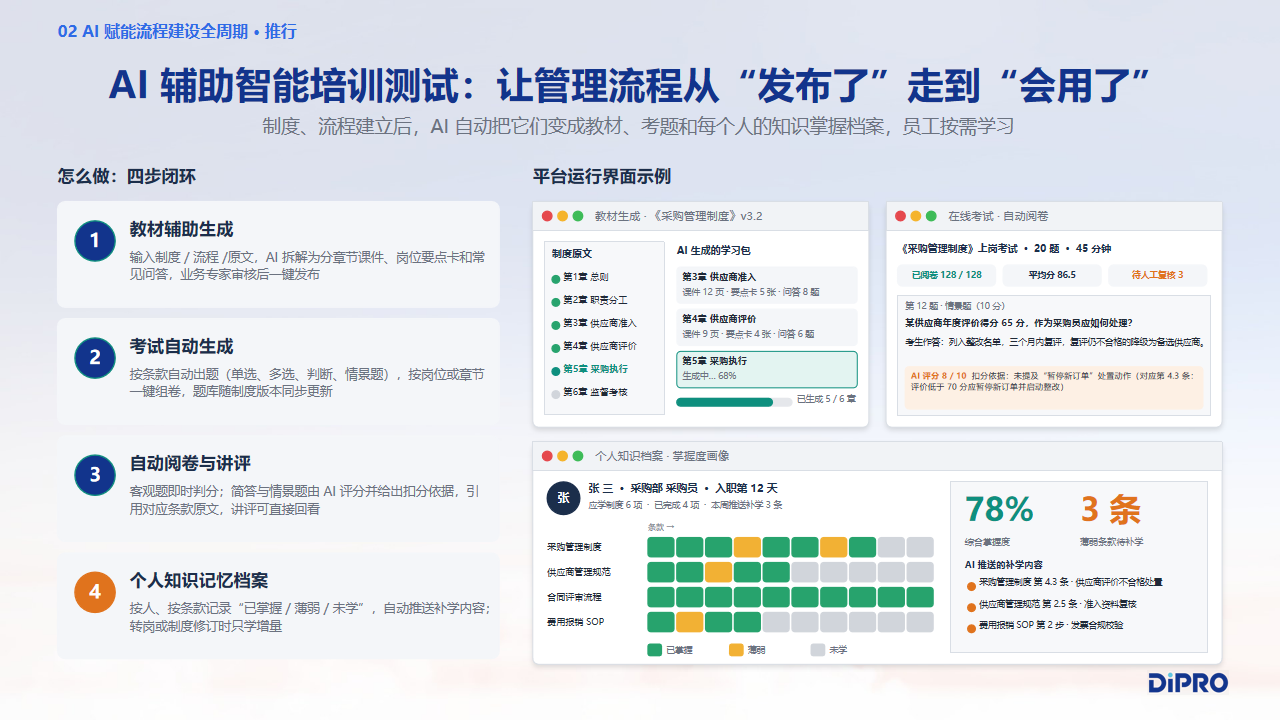
Task: Open 采购管理制度 第 4.3 条 recommendation
Action: click(x=1070, y=582)
